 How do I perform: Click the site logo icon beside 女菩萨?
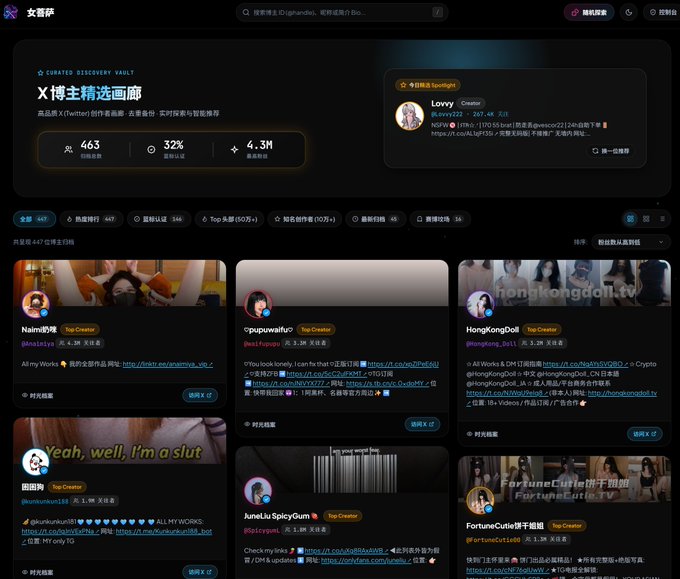(10, 12)
